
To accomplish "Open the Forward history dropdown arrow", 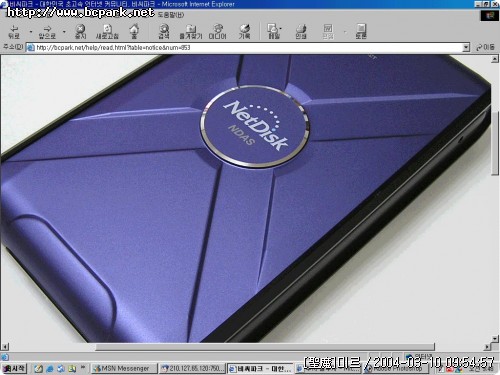I will click(x=64, y=32).
